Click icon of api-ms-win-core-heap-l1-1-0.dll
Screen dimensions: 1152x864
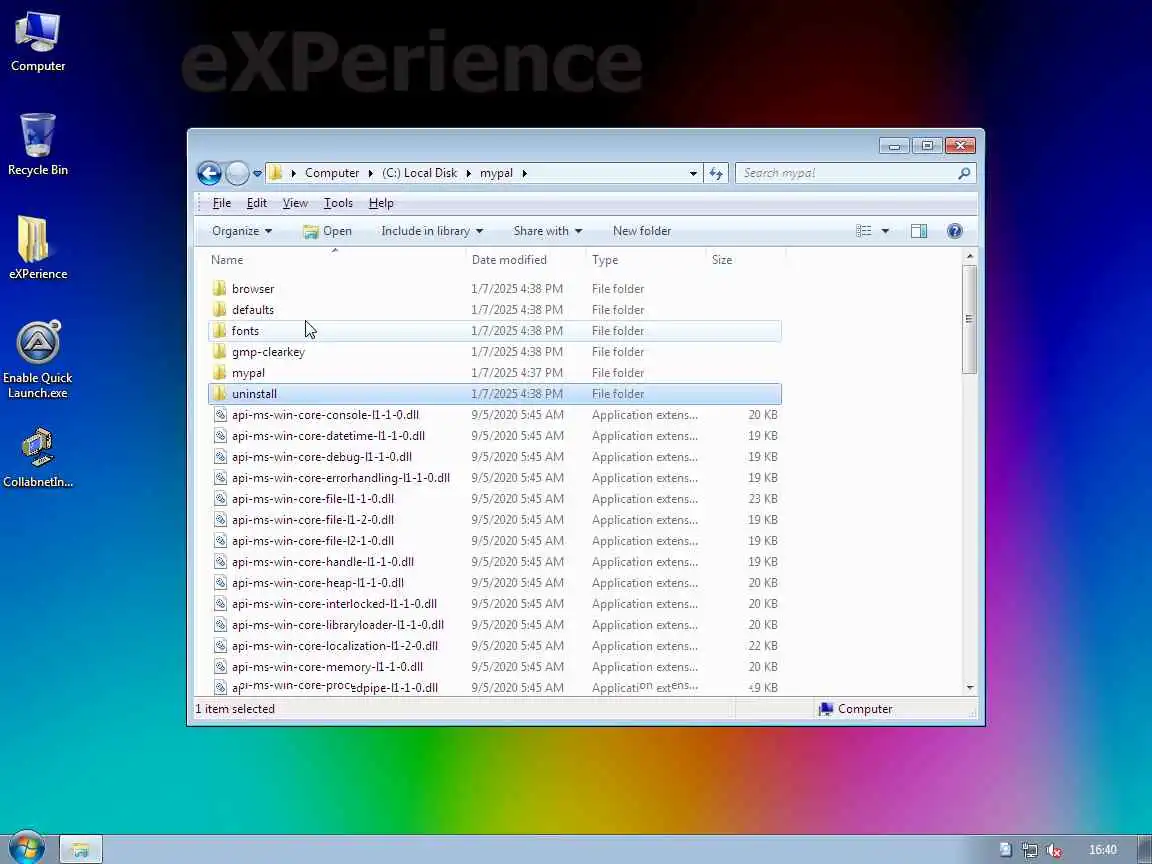[220, 583]
